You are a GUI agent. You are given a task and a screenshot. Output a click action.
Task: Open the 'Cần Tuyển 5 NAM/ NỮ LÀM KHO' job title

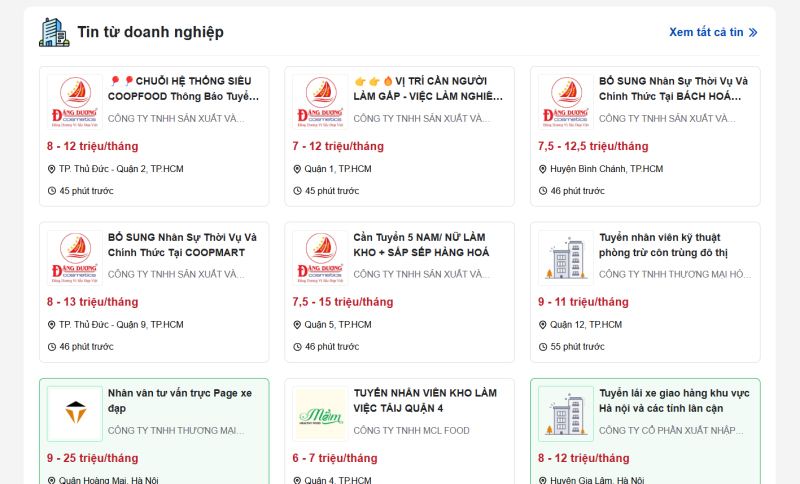[x=421, y=245]
